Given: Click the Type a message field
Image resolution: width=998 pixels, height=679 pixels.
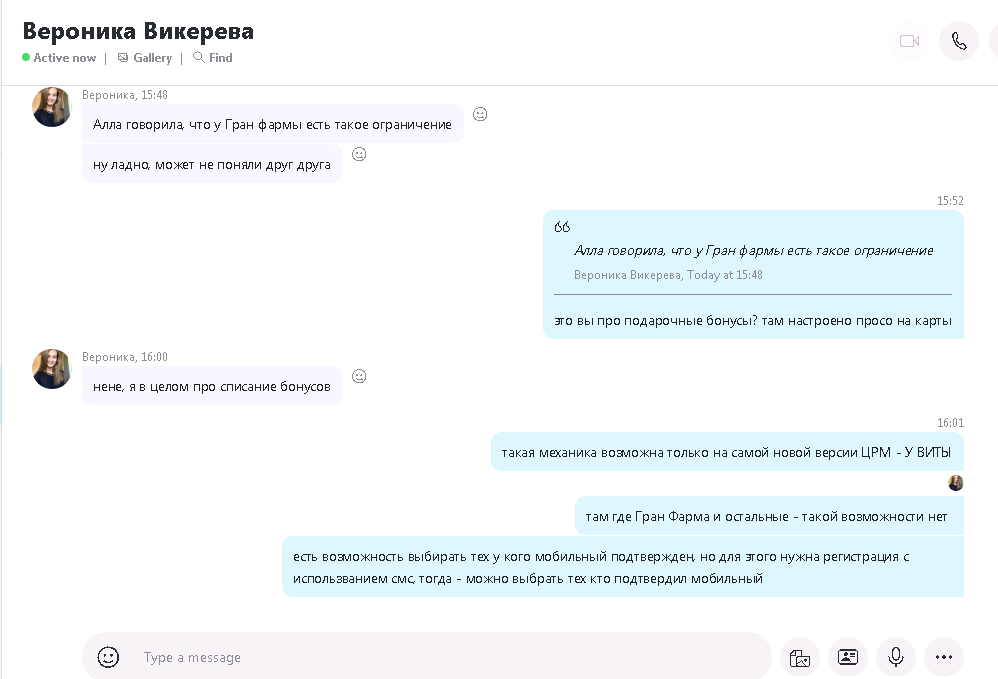Looking at the screenshot, I should (450, 657).
